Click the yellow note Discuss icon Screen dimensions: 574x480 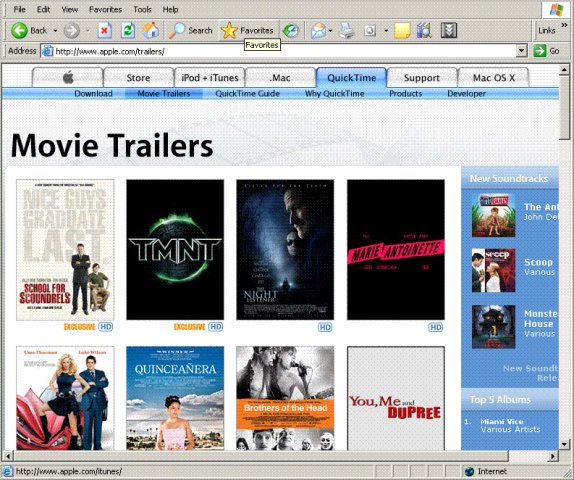point(402,31)
